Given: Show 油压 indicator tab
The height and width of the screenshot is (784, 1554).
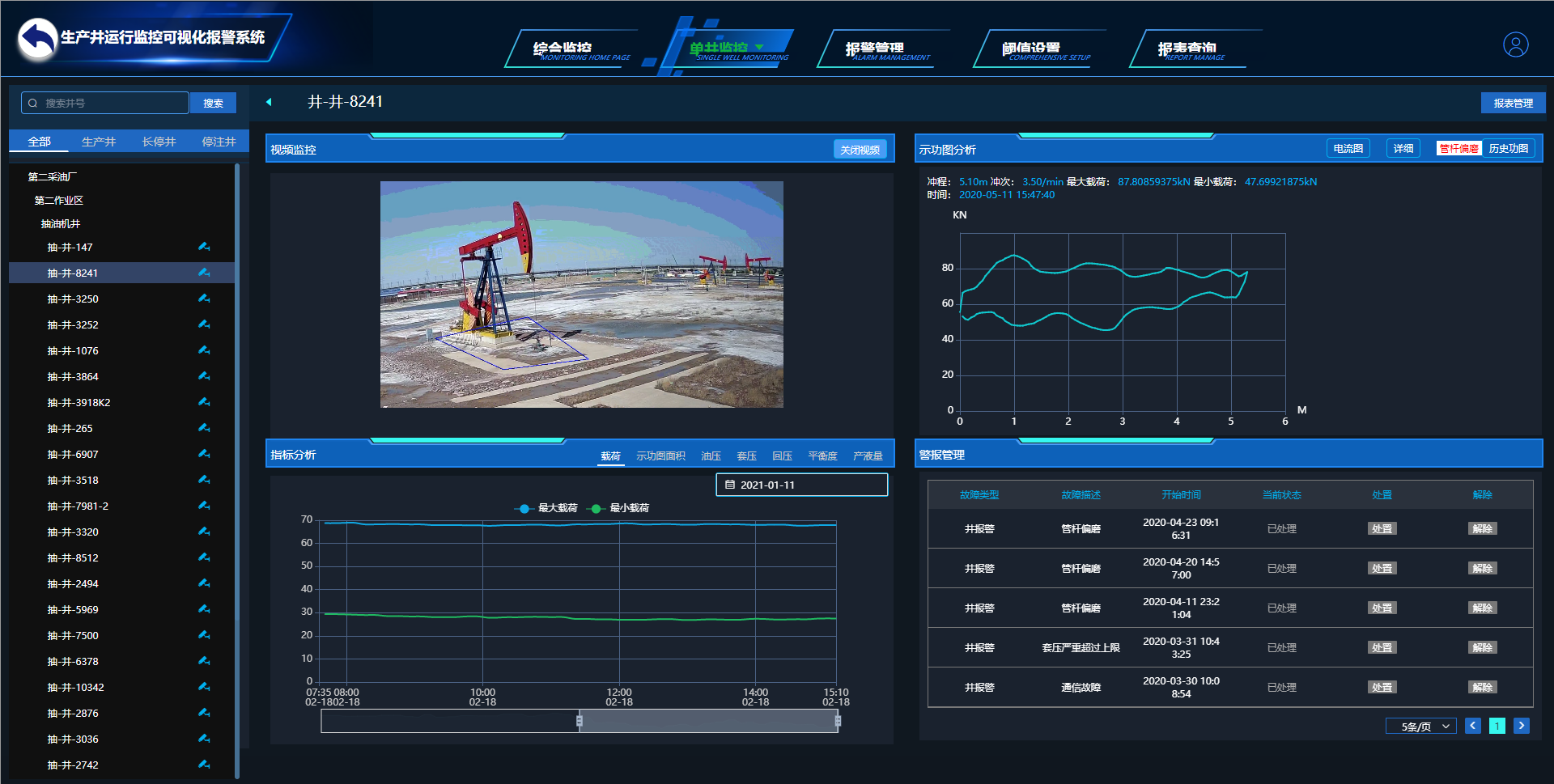Looking at the screenshot, I should coord(711,456).
